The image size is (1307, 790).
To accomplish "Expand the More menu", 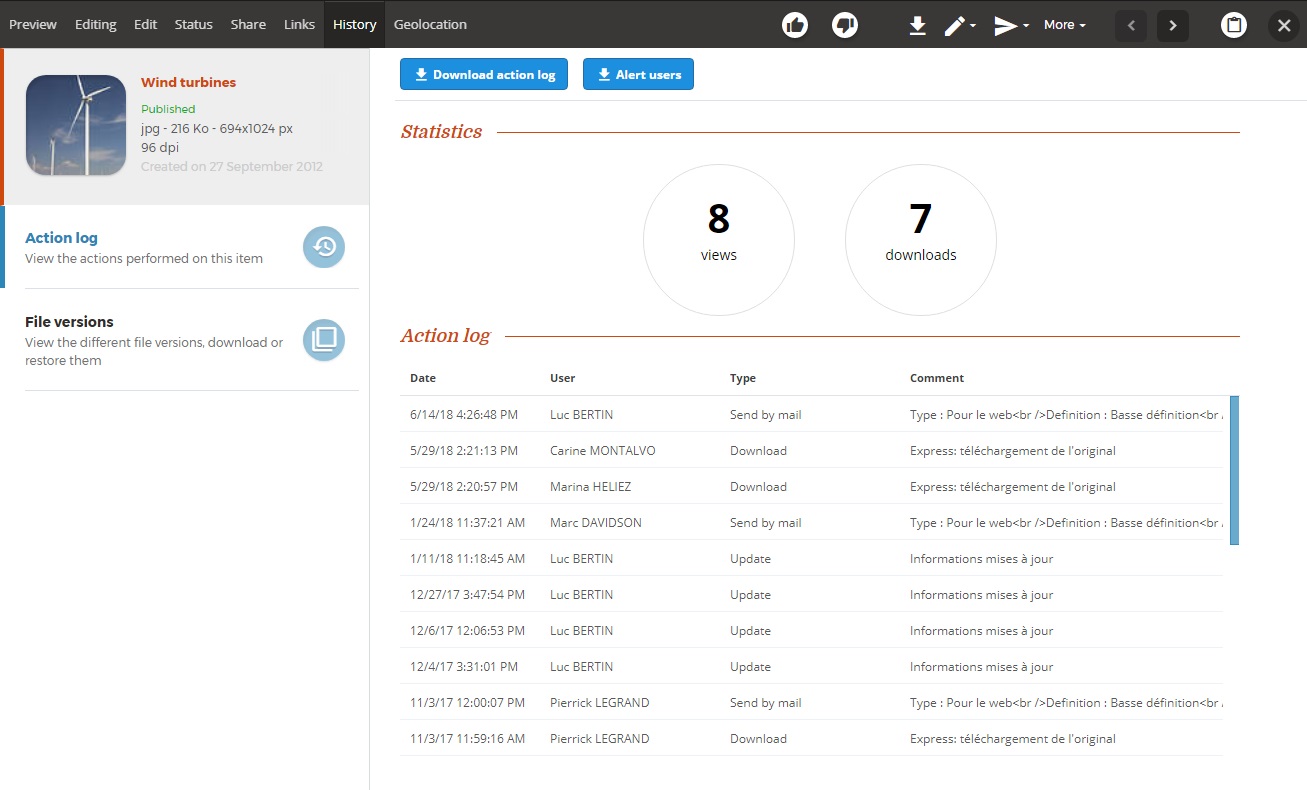I will point(1064,25).
